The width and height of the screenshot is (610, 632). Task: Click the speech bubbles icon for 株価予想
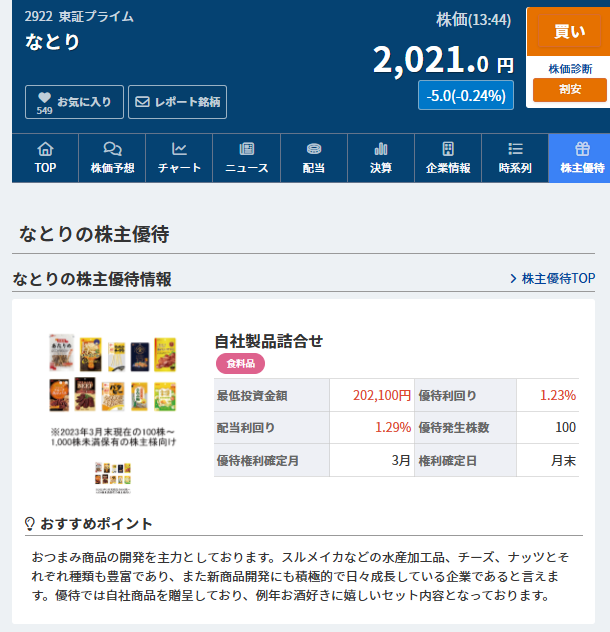tap(112, 149)
